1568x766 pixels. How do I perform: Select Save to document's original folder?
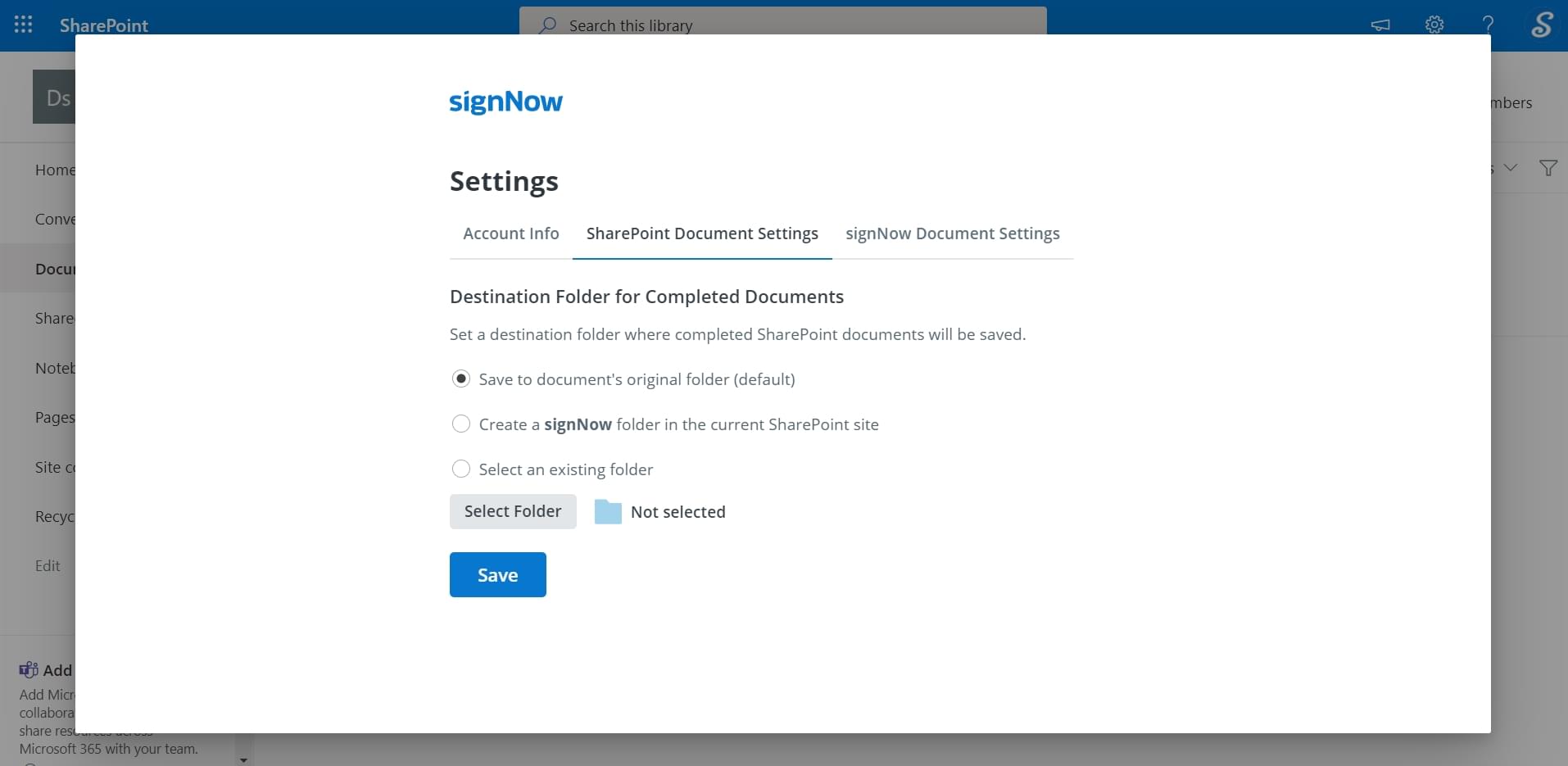coord(461,378)
